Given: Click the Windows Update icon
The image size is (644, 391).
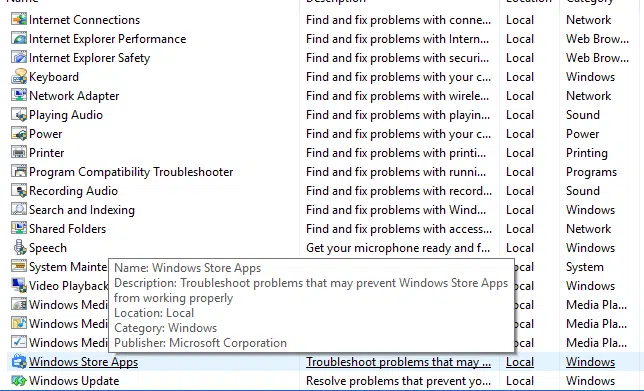Looking at the screenshot, I should tap(19, 380).
